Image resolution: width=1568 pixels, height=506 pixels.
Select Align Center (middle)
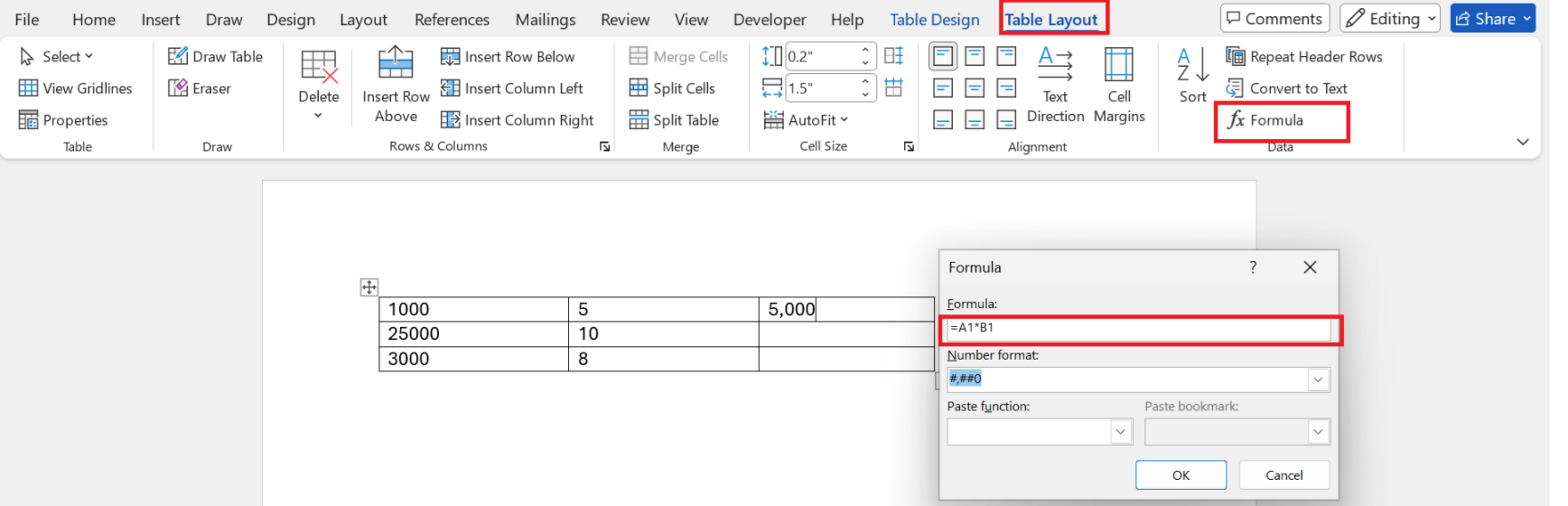point(975,88)
